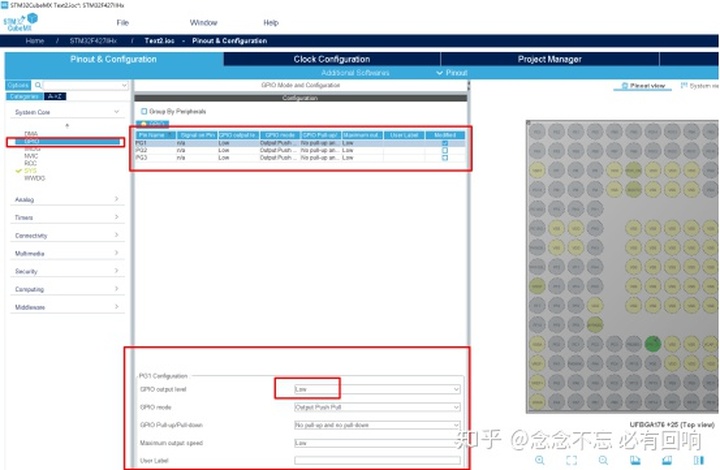Click the Pin Name column header
The image size is (720, 470).
[156, 135]
